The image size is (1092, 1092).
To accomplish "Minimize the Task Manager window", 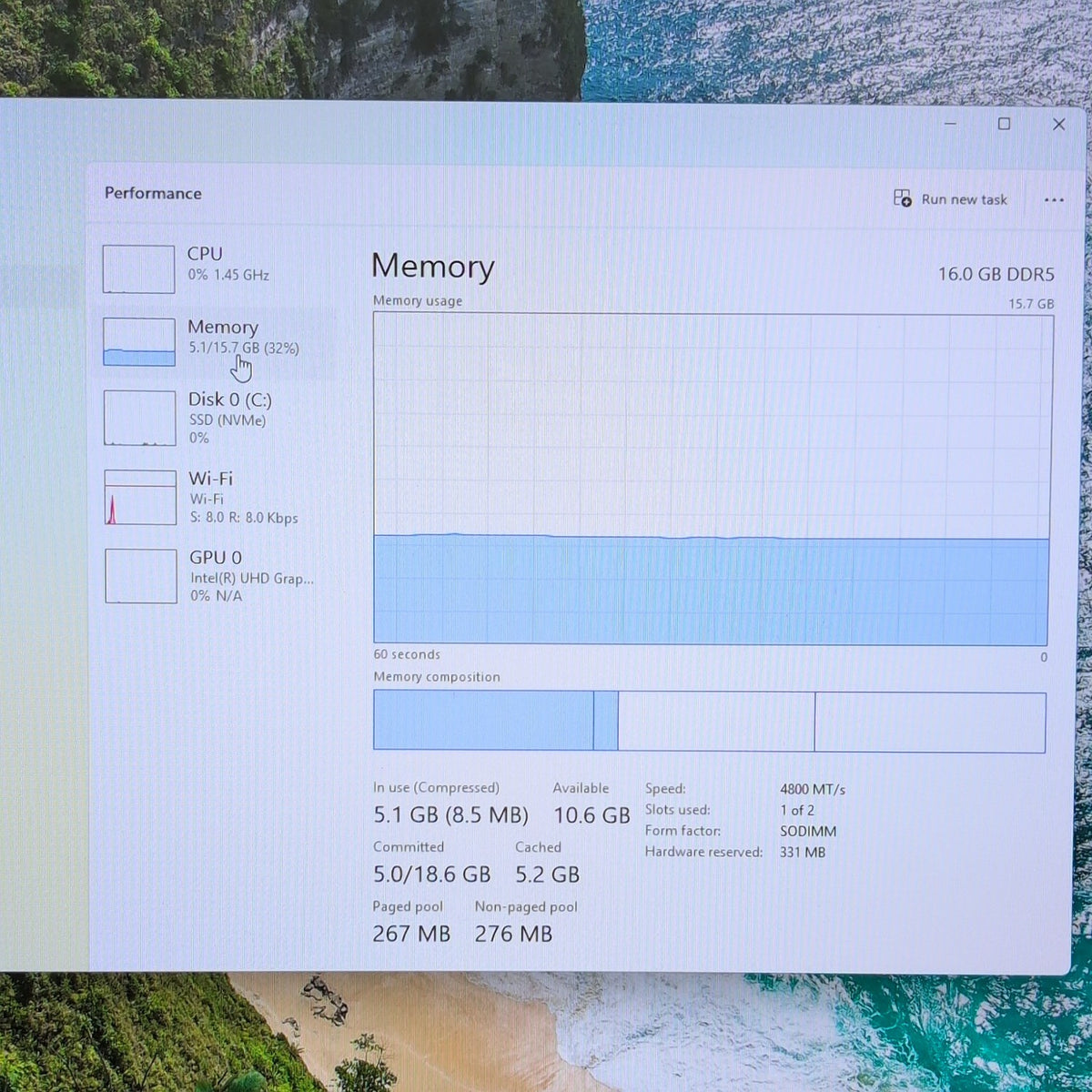I will click(x=950, y=124).
